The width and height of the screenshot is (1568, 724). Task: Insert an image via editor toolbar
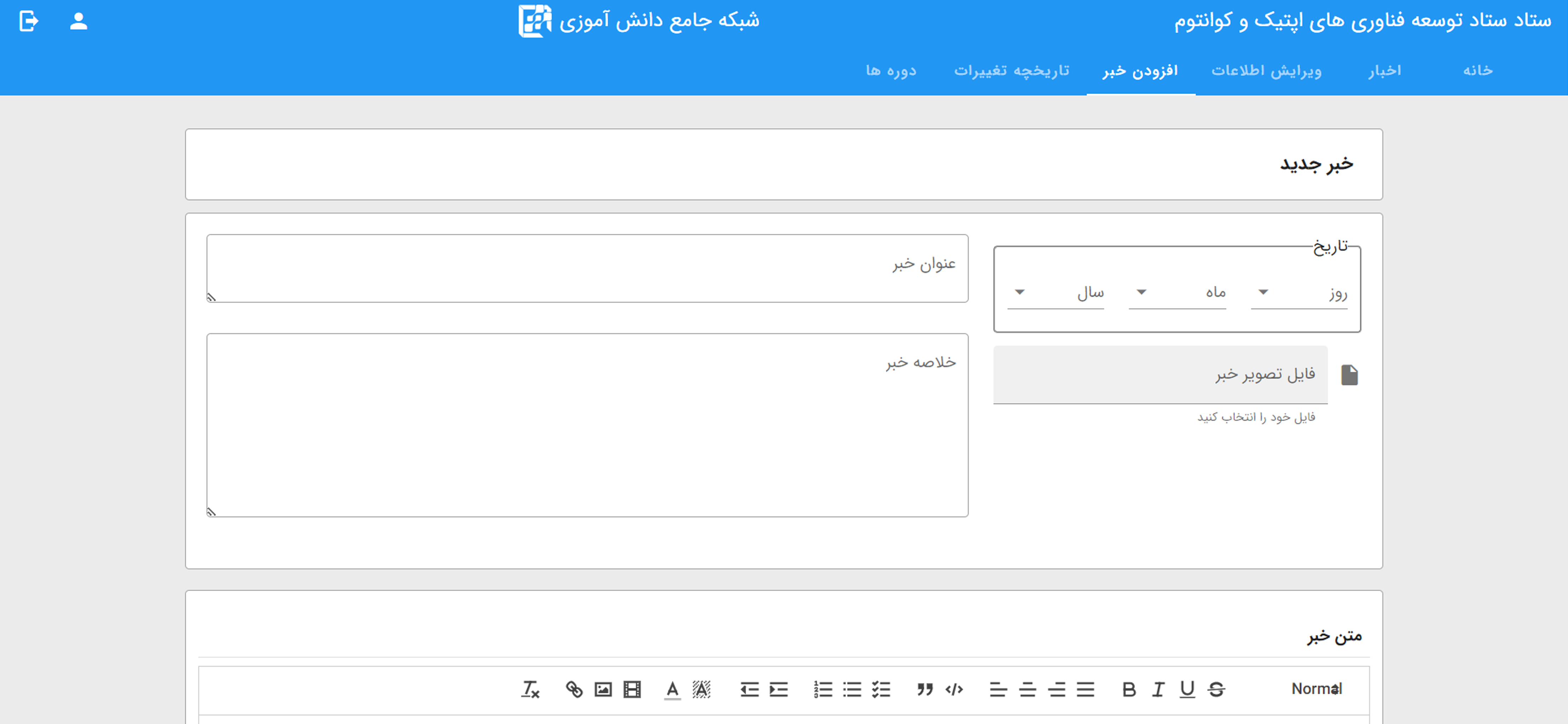[x=603, y=689]
